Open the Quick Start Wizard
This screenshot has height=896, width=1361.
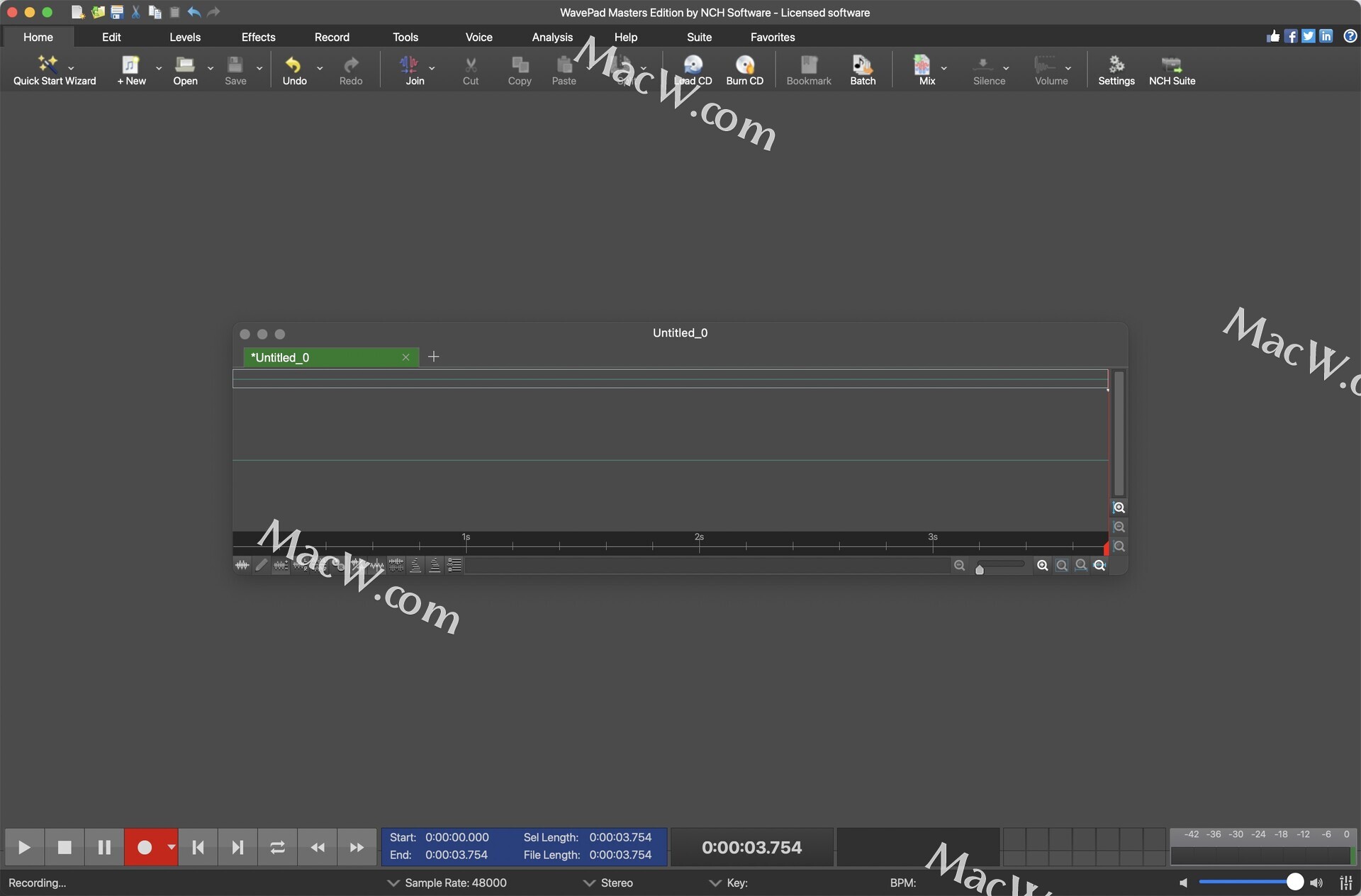48,69
